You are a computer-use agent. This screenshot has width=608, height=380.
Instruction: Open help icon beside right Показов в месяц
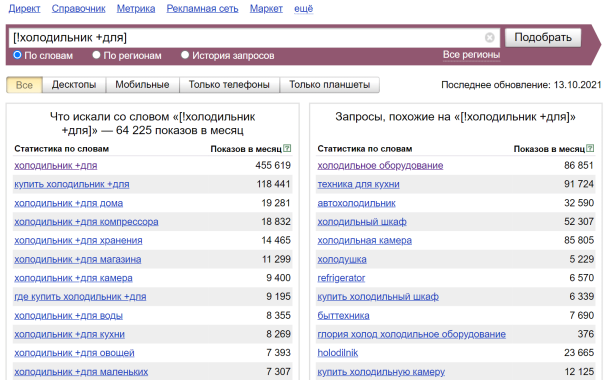(x=590, y=148)
